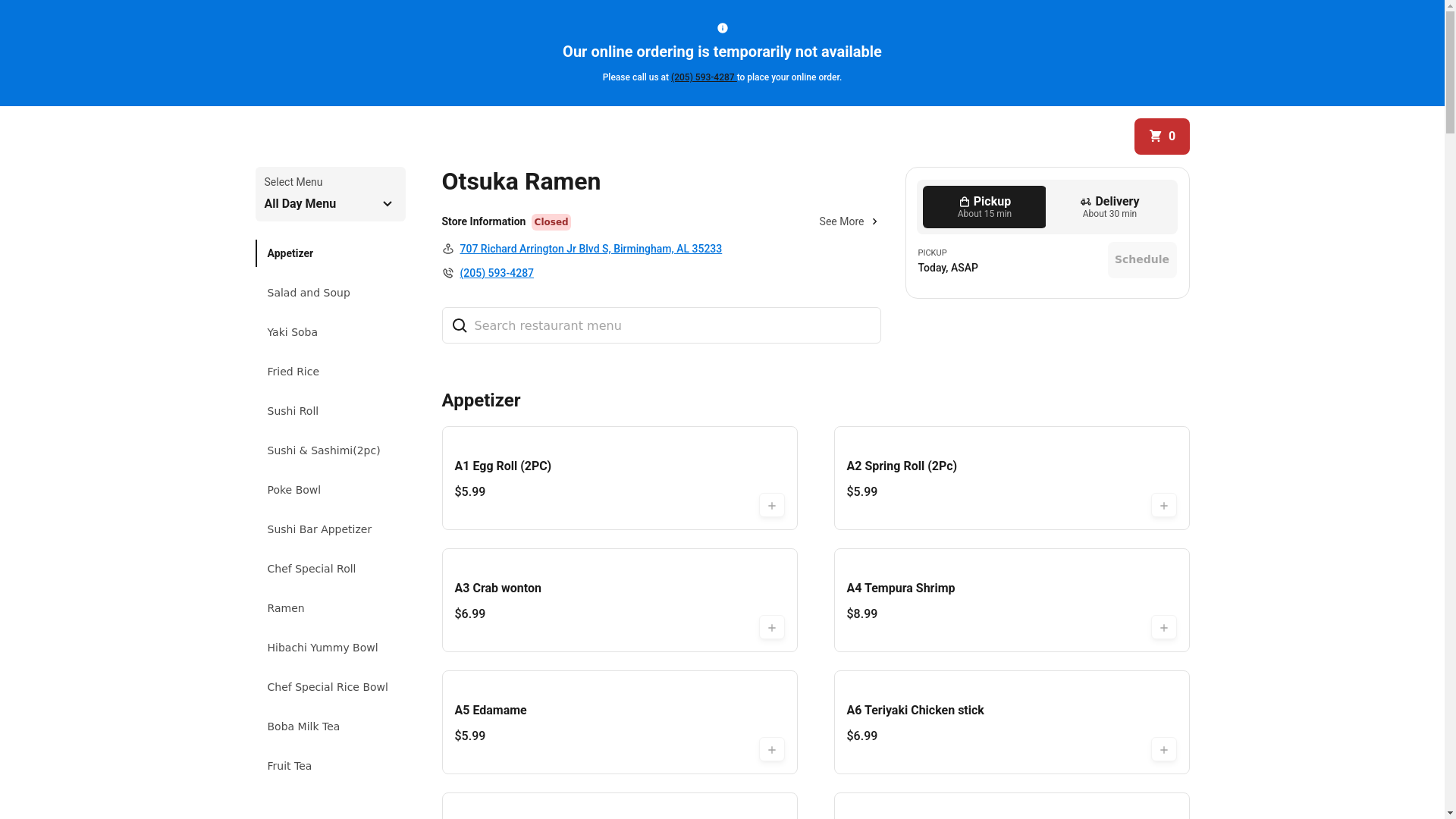Click the phone icon beside the store number
This screenshot has height=819, width=1456.
(448, 273)
